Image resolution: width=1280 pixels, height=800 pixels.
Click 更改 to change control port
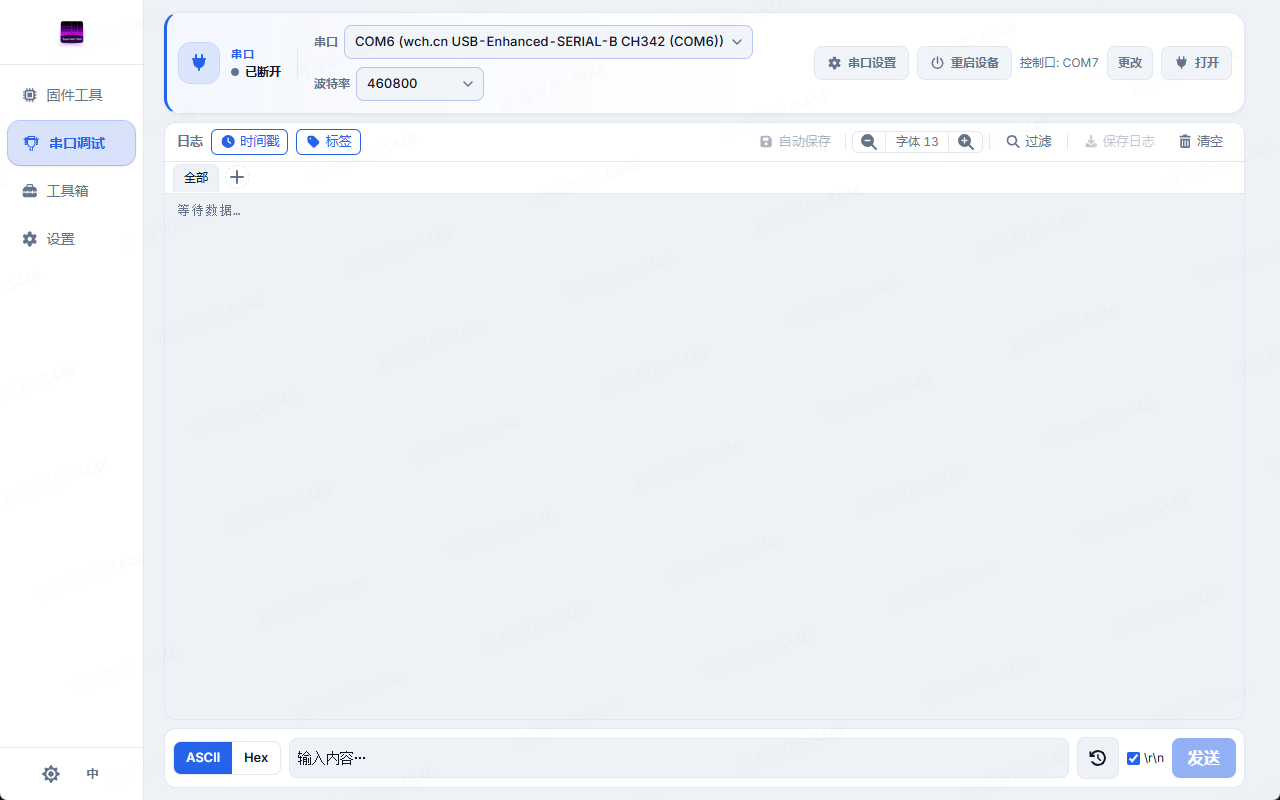coord(1130,63)
